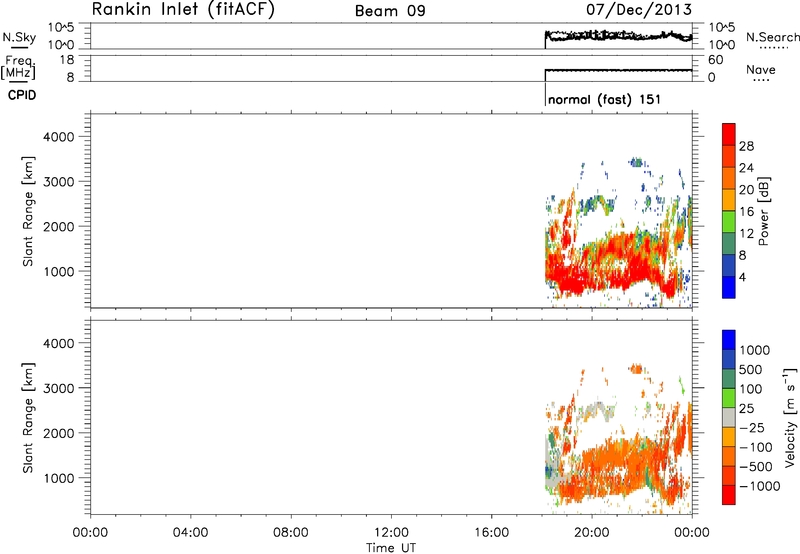This screenshot has width=800, height=554.
Task: Select the 'Beam 09' header label
Action: [390, 11]
